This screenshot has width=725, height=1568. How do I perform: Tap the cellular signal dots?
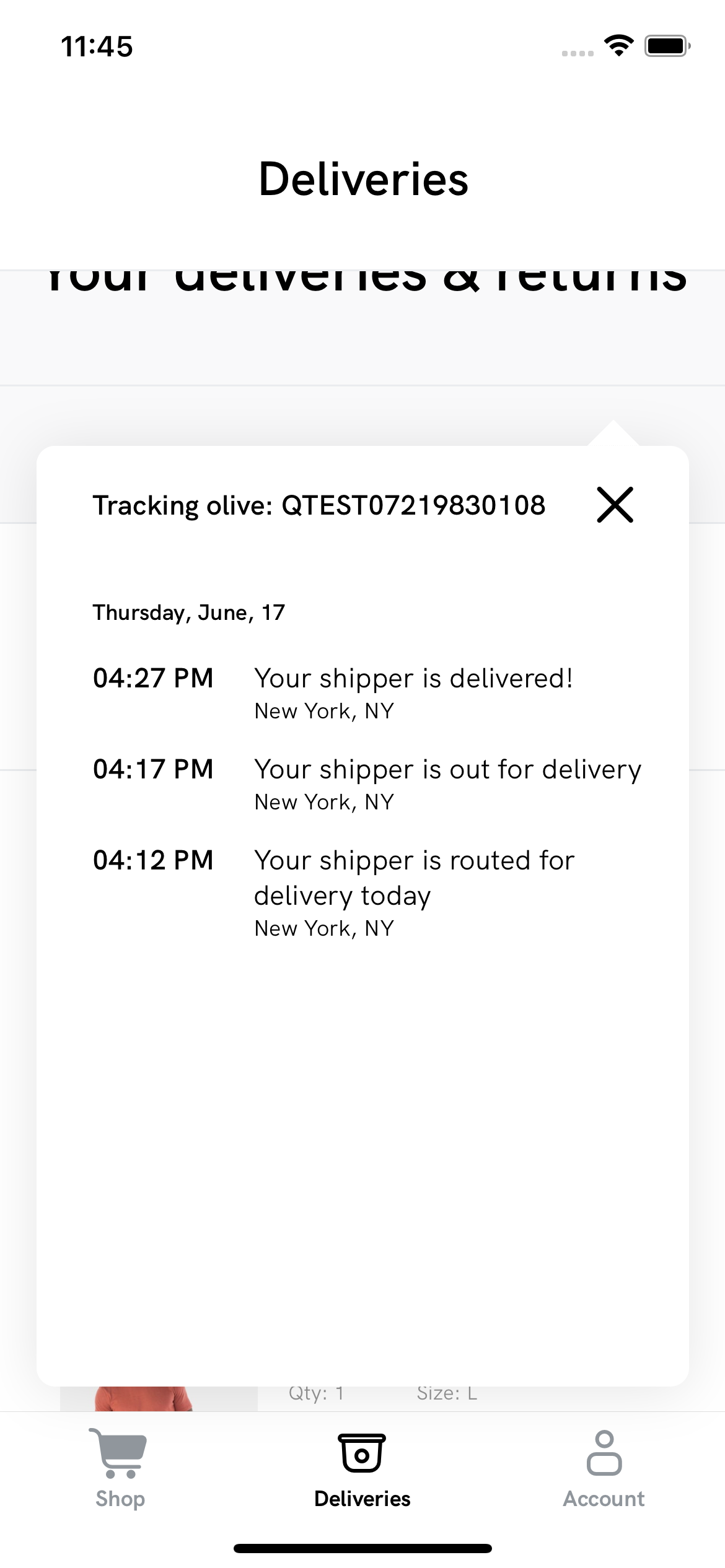pyautogui.click(x=578, y=53)
